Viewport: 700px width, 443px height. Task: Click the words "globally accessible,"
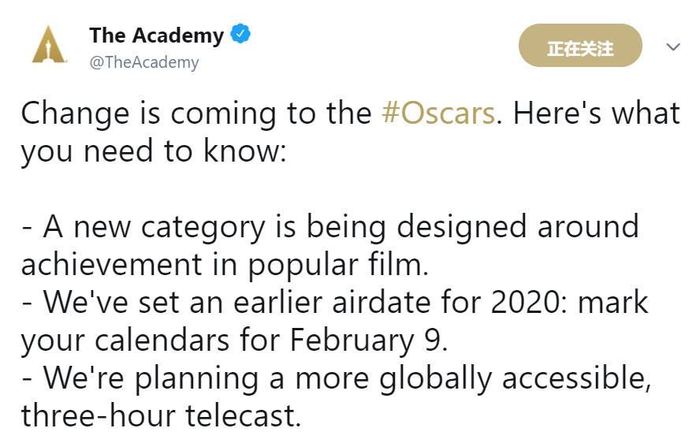515,380
